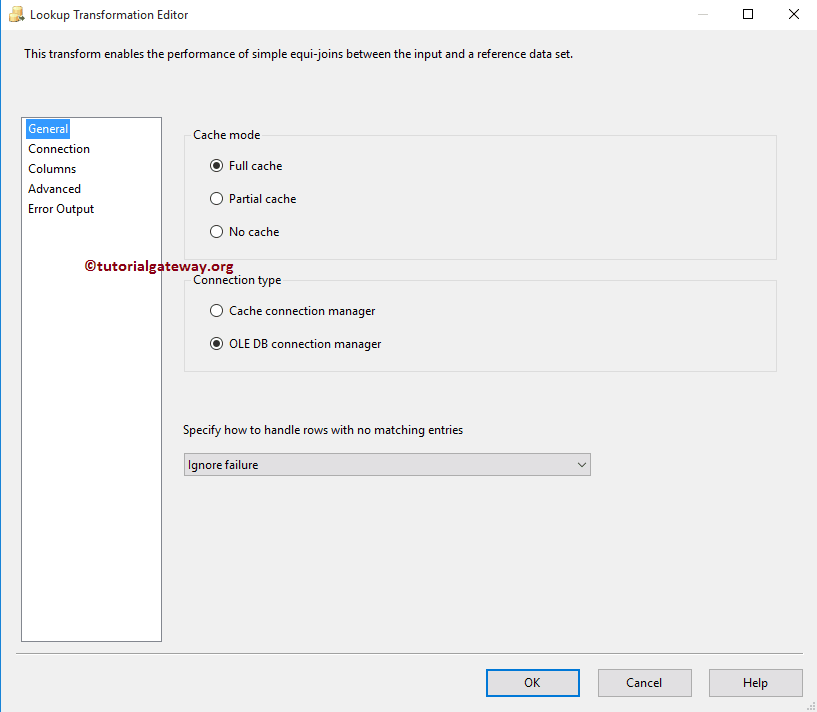Click the tutorialgateway.org watermark link

159,265
